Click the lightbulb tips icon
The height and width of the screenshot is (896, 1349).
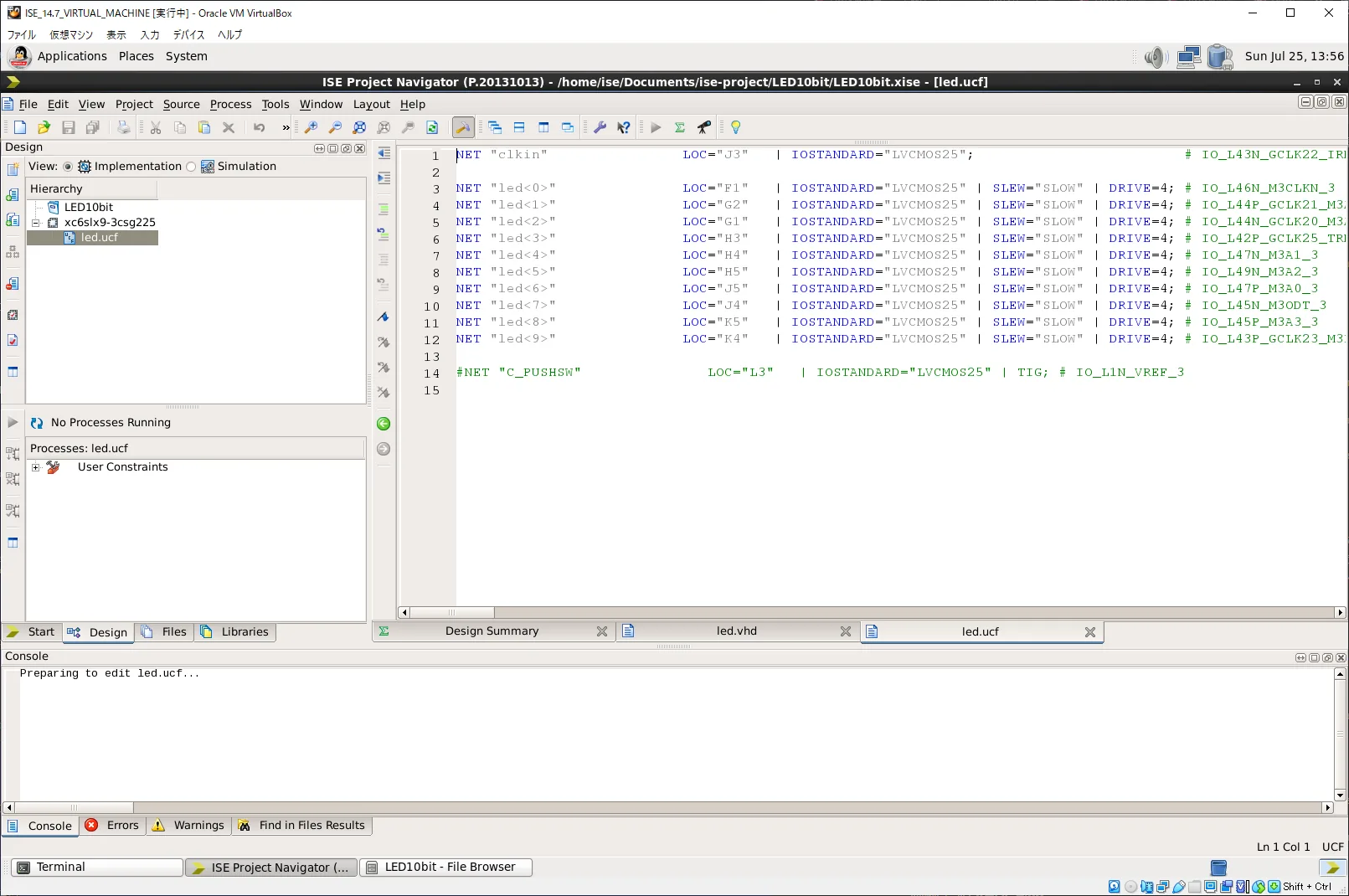pyautogui.click(x=735, y=127)
